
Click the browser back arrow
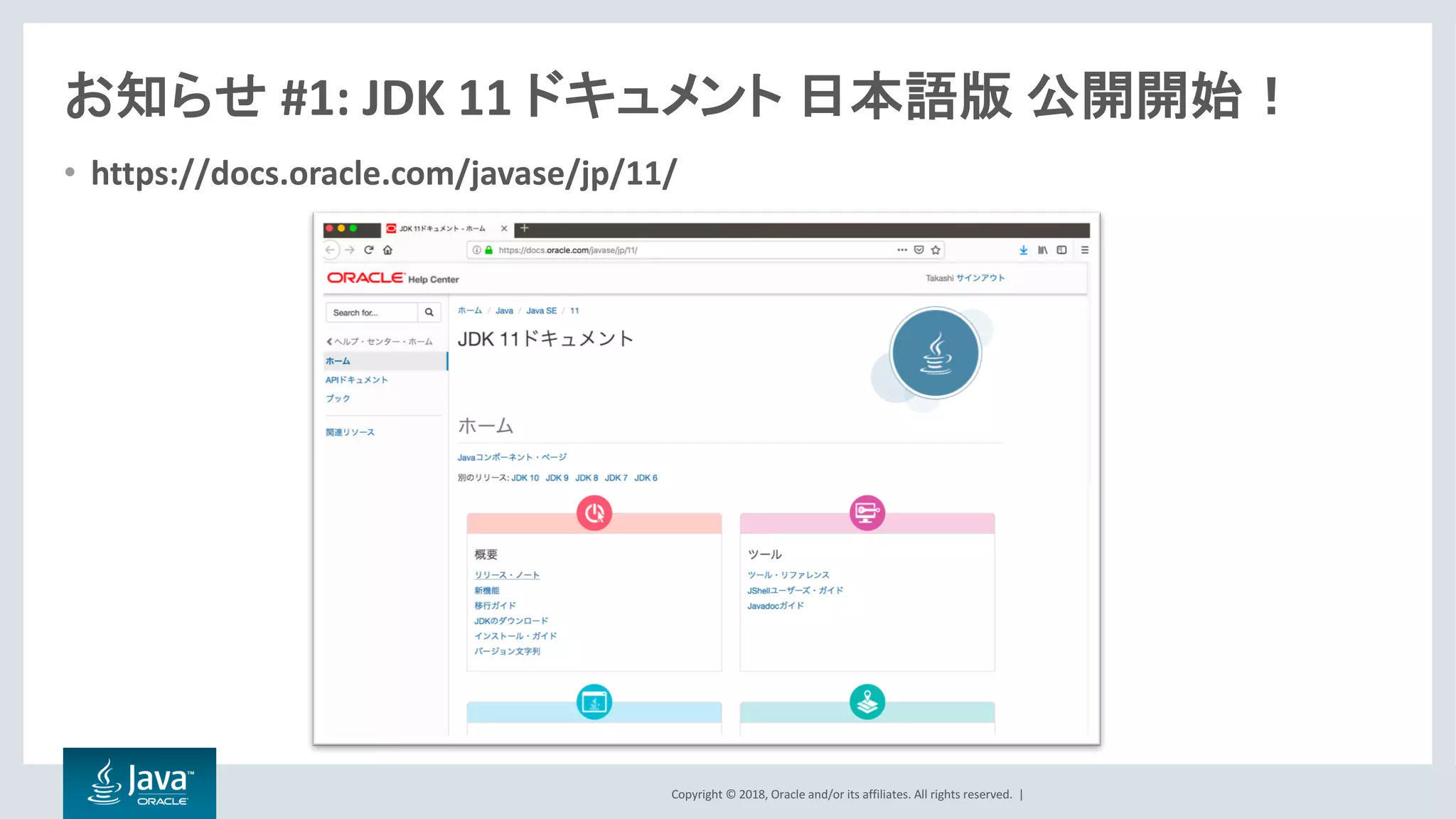coord(330,250)
